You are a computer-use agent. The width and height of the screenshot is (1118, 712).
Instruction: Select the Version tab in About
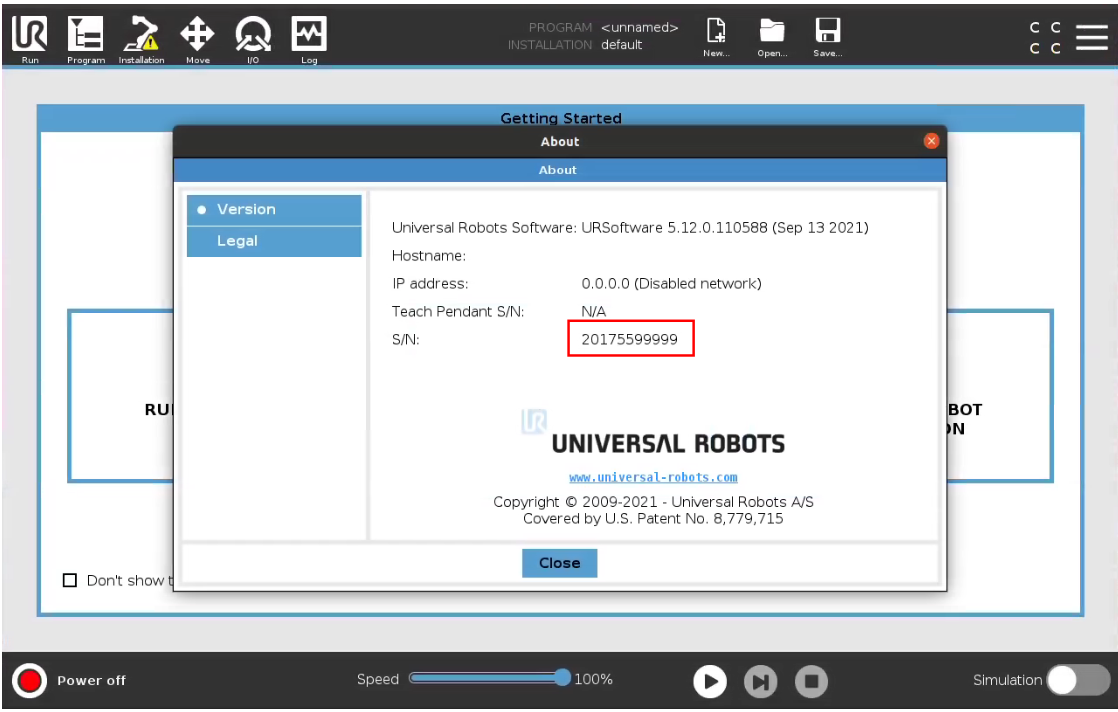coord(274,210)
